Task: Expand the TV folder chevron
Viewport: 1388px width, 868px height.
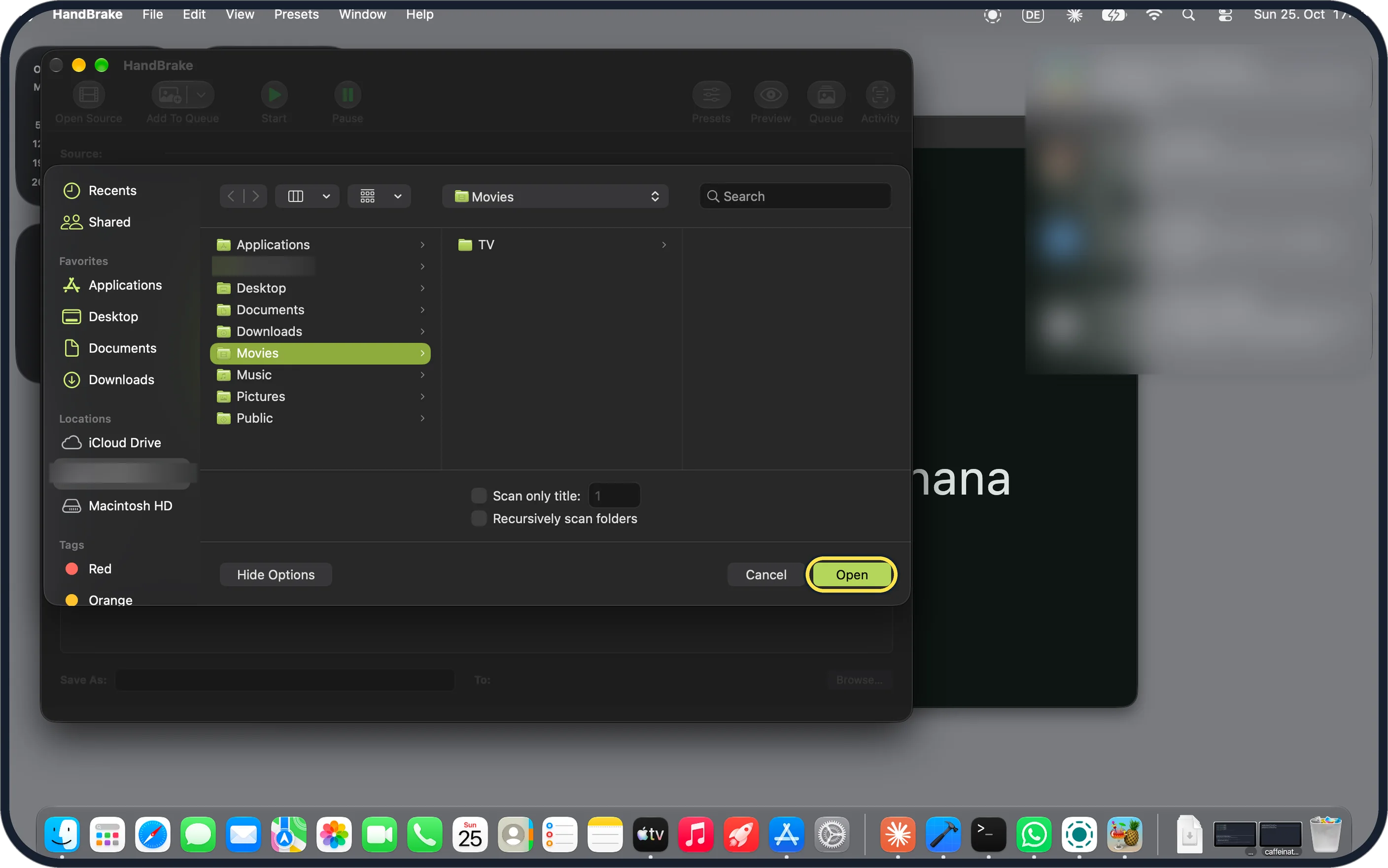Action: click(x=664, y=245)
